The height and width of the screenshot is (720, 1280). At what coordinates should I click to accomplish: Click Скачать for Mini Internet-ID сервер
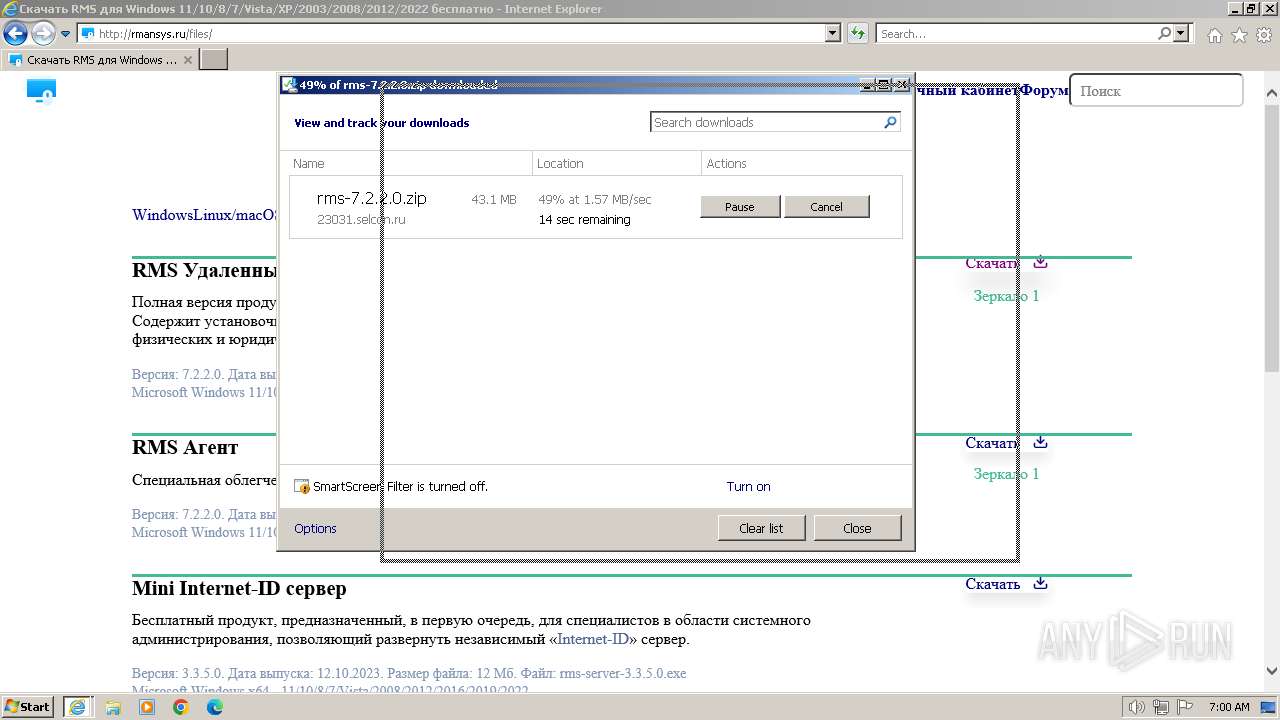[x=992, y=584]
